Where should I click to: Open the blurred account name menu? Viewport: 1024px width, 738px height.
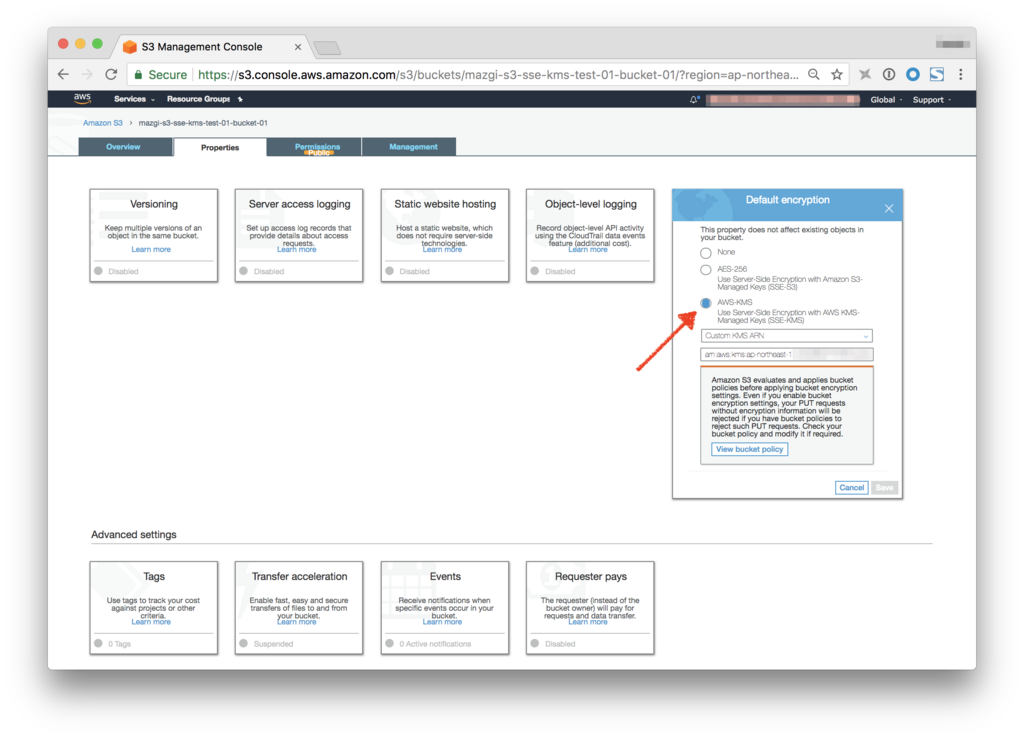784,100
